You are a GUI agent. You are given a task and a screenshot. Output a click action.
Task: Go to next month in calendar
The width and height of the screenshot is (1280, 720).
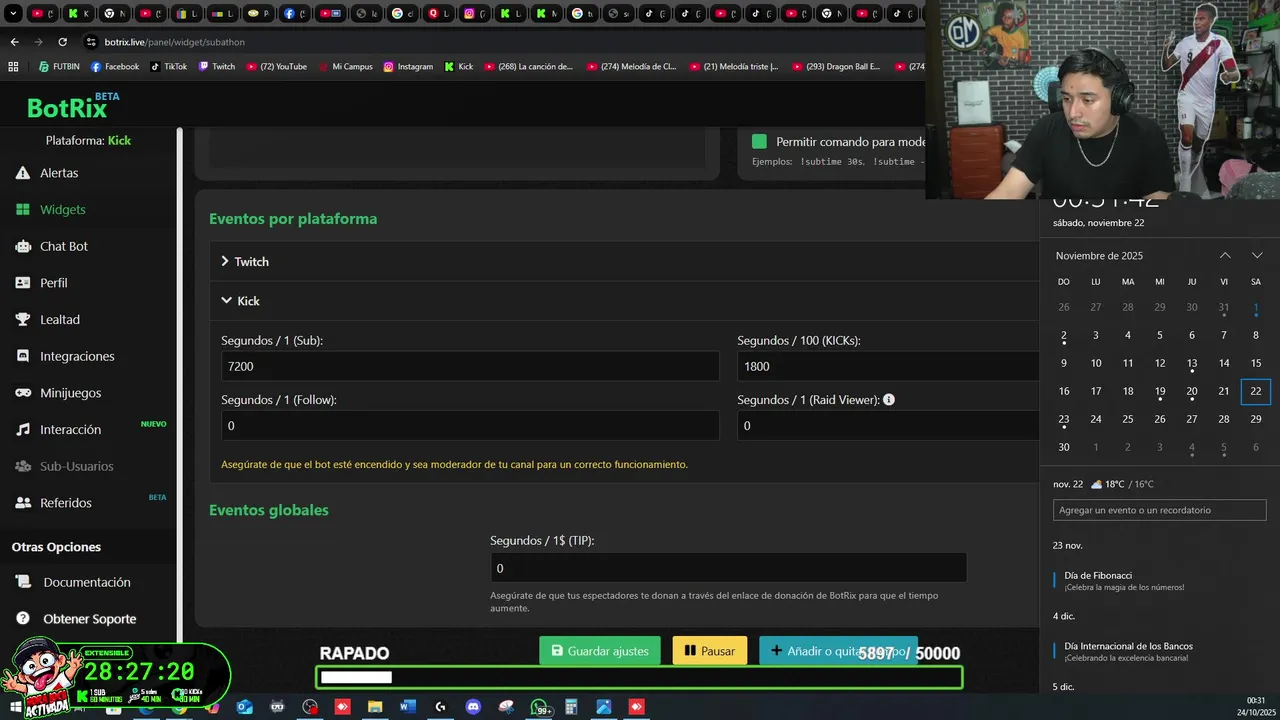[x=1257, y=256]
